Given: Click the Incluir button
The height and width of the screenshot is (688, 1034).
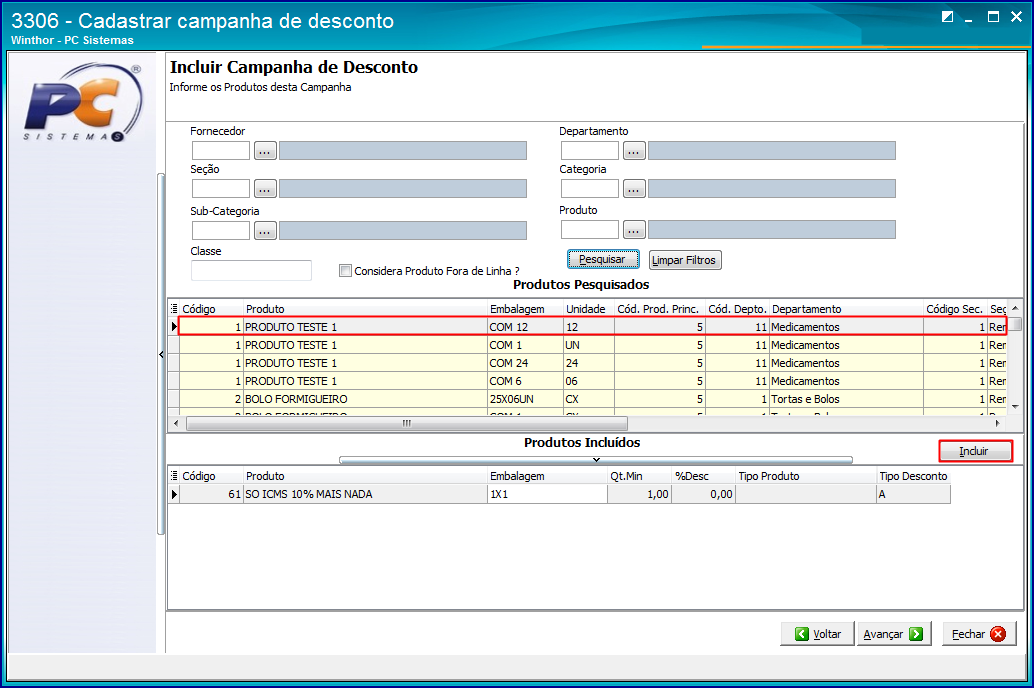Looking at the screenshot, I should [x=975, y=451].
